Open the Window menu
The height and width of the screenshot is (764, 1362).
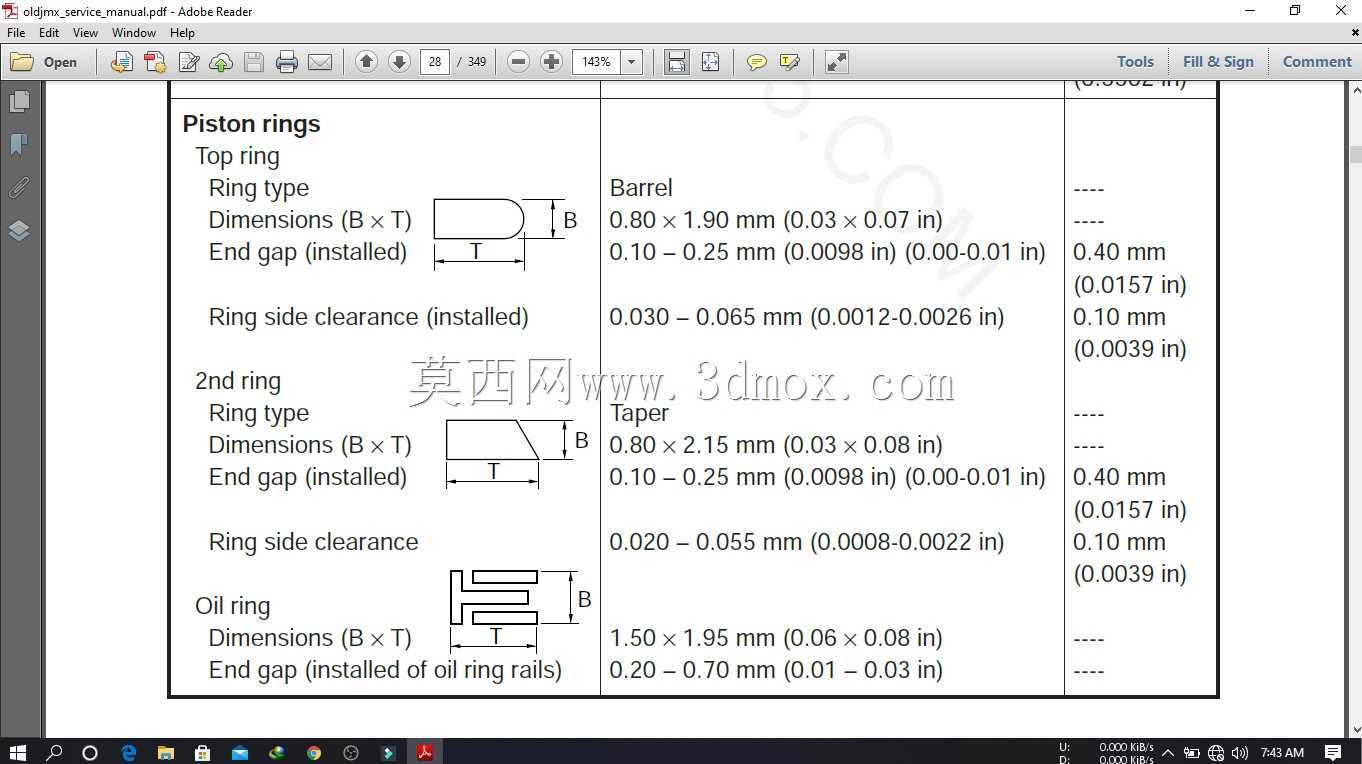134,33
